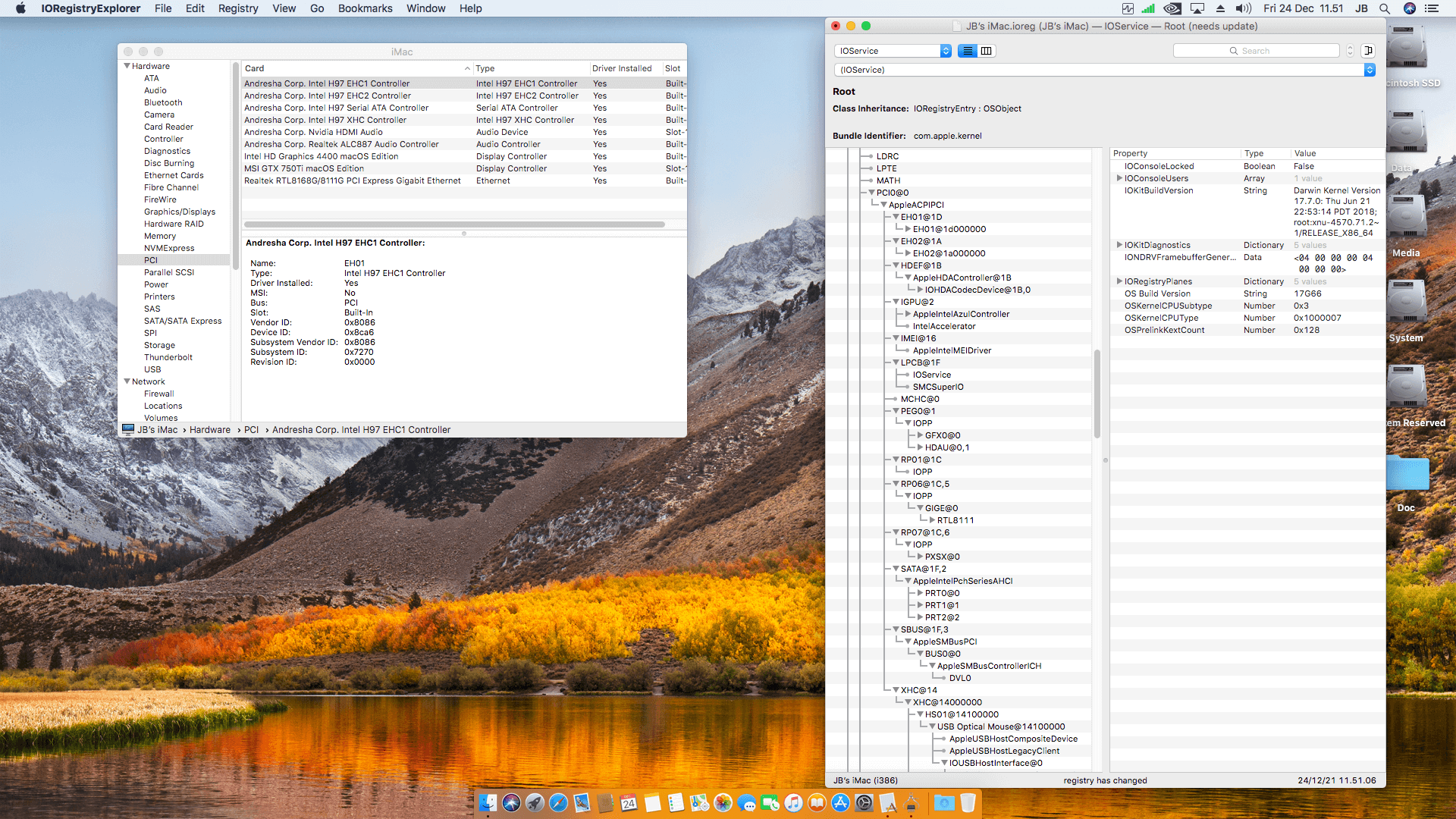Open System Preferences from the Dock
1456x819 pixels.
pos(864,803)
